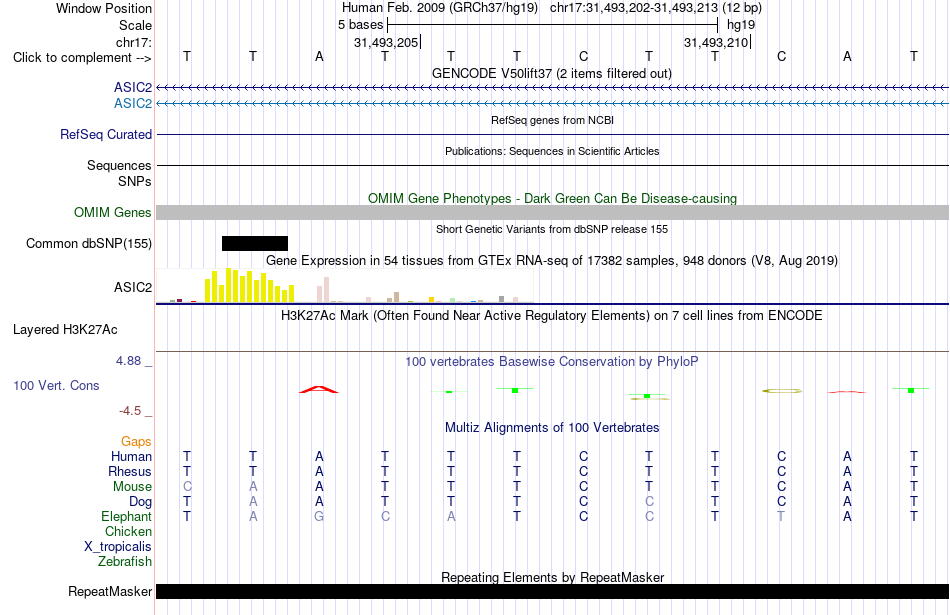Click the black dbSNP variant item
Viewport: 950px width, 615px height.
(254, 244)
